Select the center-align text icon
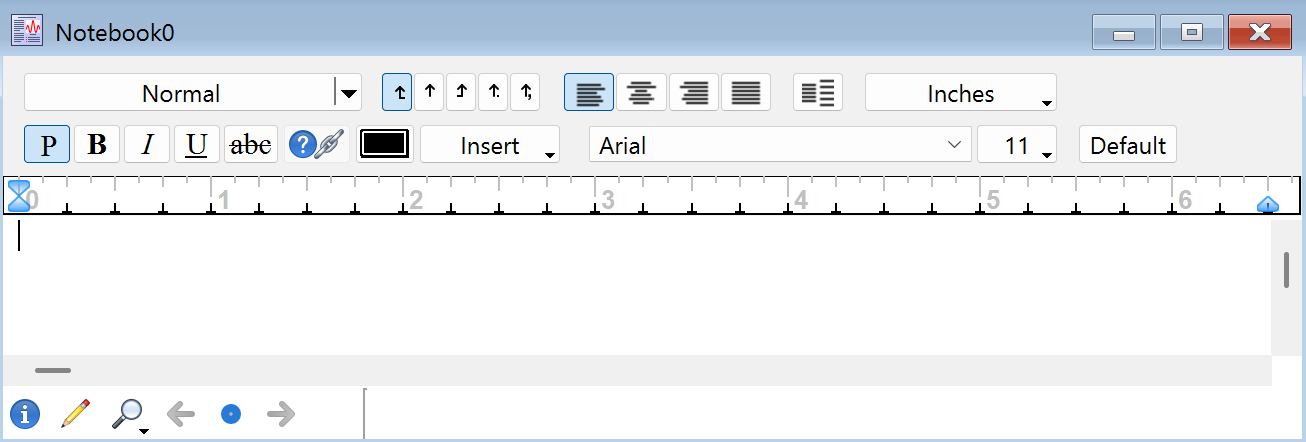 641,93
